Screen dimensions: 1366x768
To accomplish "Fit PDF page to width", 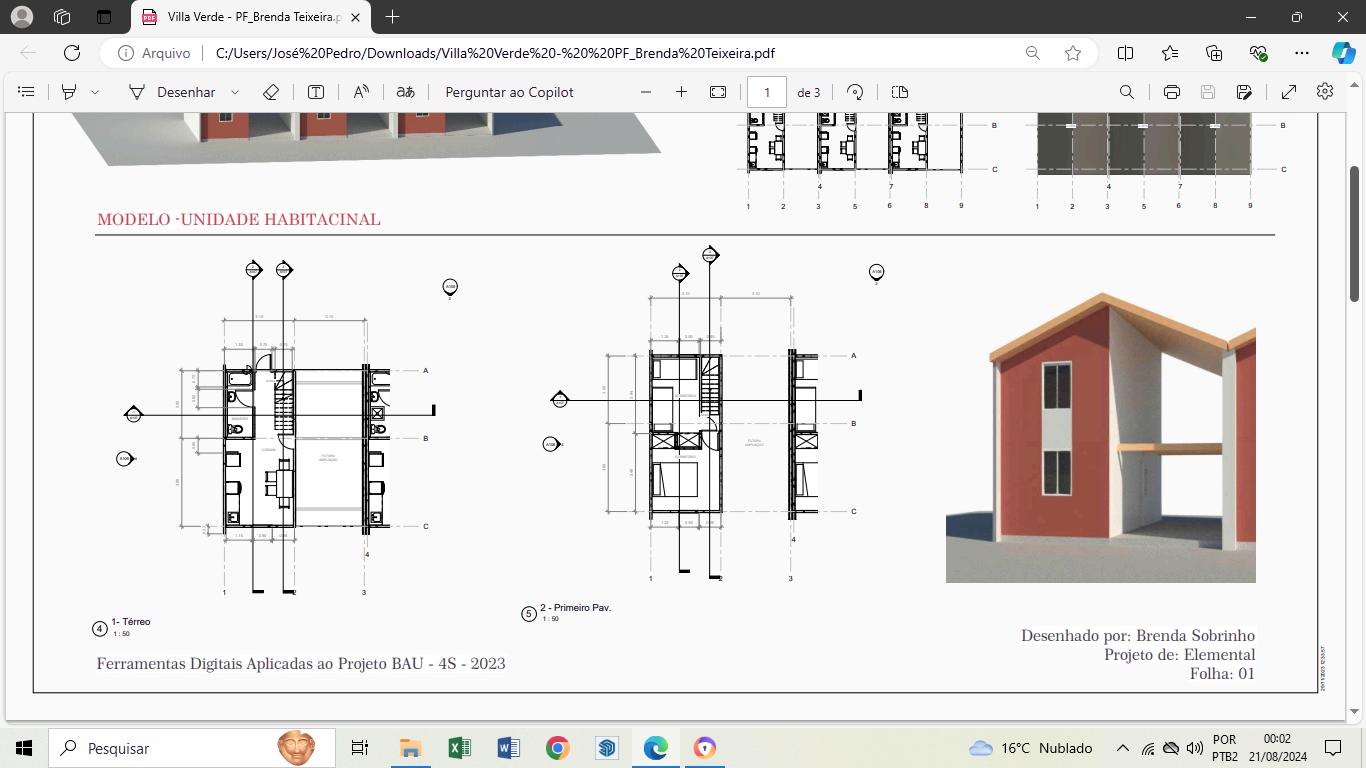I will 718,92.
